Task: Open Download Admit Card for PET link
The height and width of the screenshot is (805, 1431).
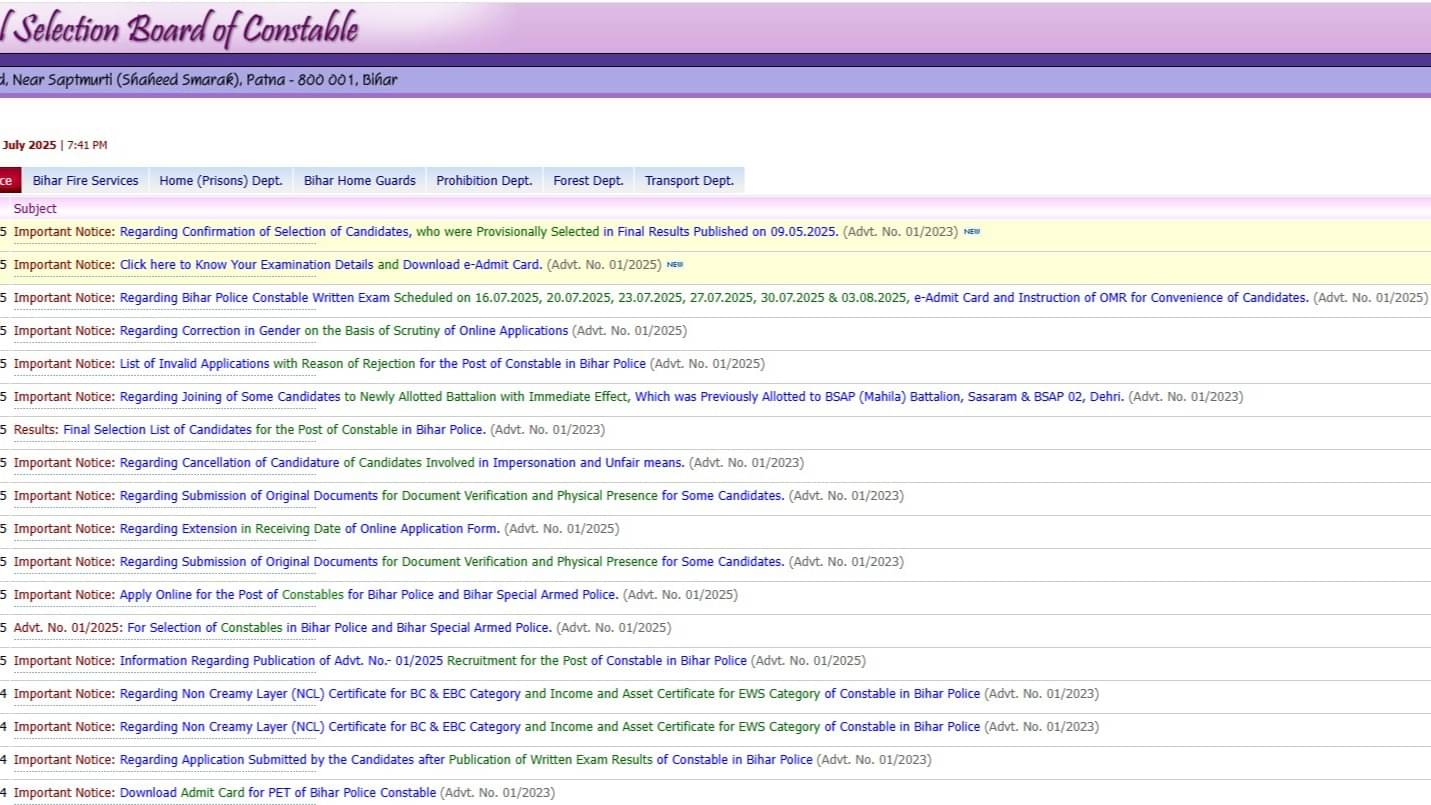Action: (277, 793)
